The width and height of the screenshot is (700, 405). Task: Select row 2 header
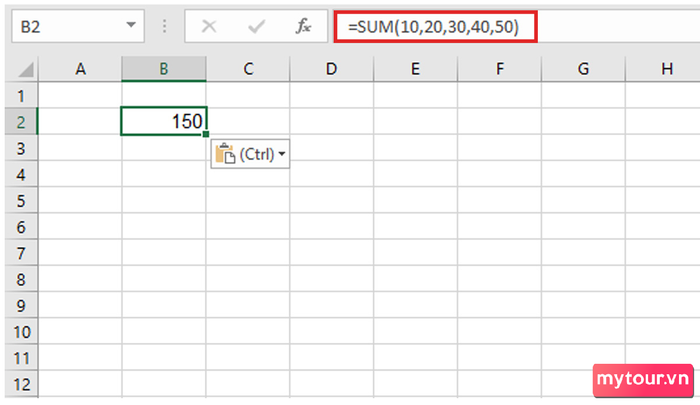tap(21, 121)
